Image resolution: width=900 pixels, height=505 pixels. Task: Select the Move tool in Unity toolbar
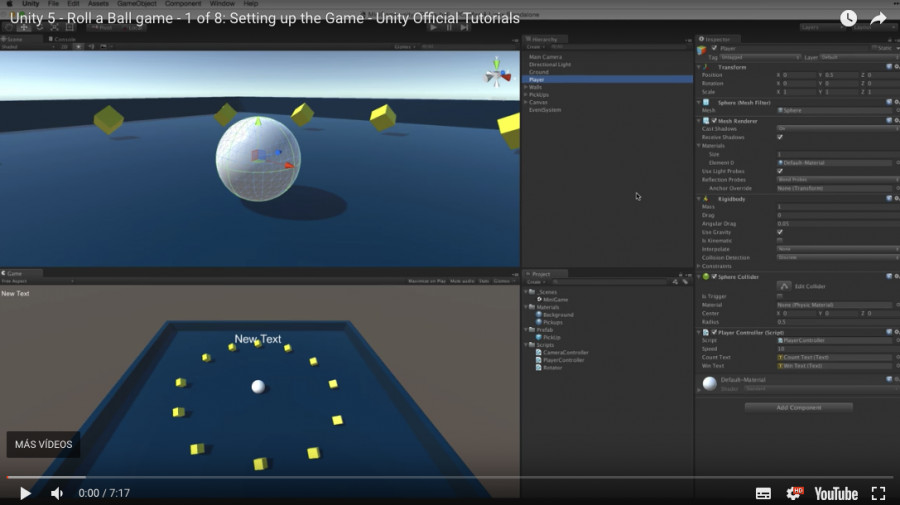point(24,27)
